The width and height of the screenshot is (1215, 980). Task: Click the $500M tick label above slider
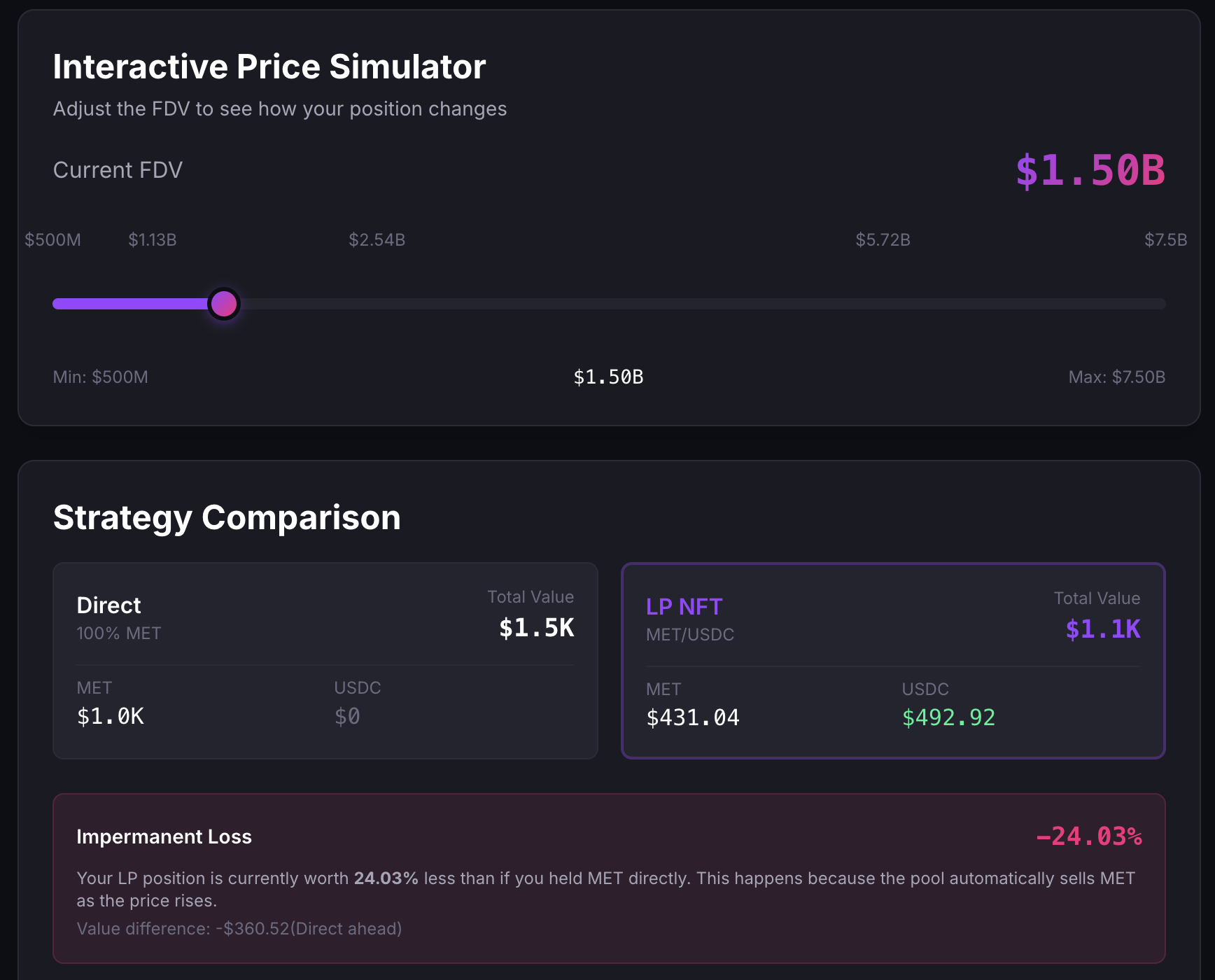tap(52, 240)
